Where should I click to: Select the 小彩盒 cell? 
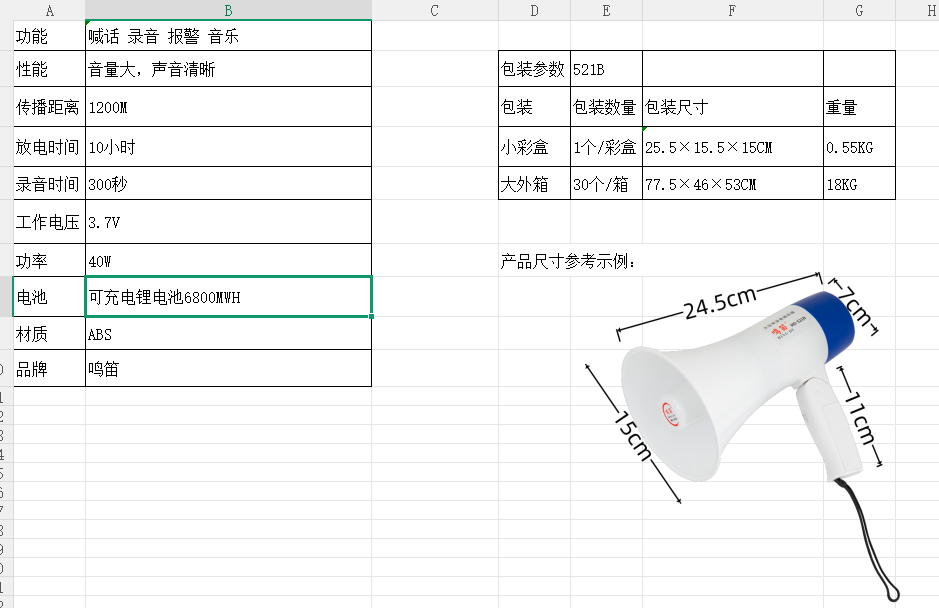pos(534,147)
